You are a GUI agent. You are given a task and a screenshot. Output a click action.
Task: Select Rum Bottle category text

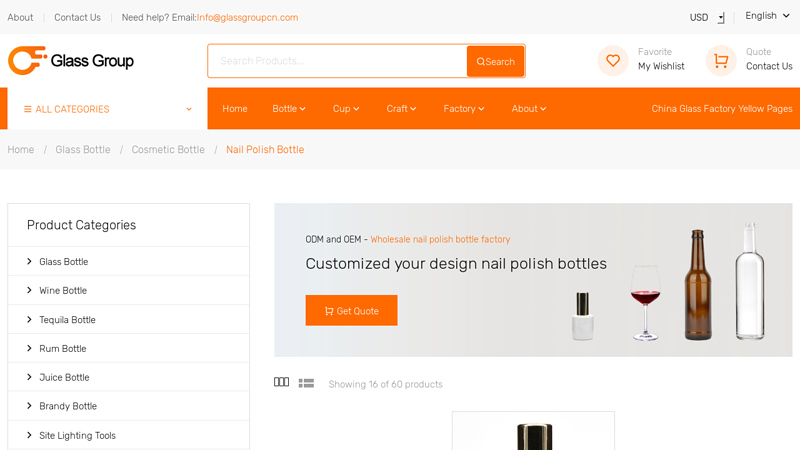coord(63,348)
